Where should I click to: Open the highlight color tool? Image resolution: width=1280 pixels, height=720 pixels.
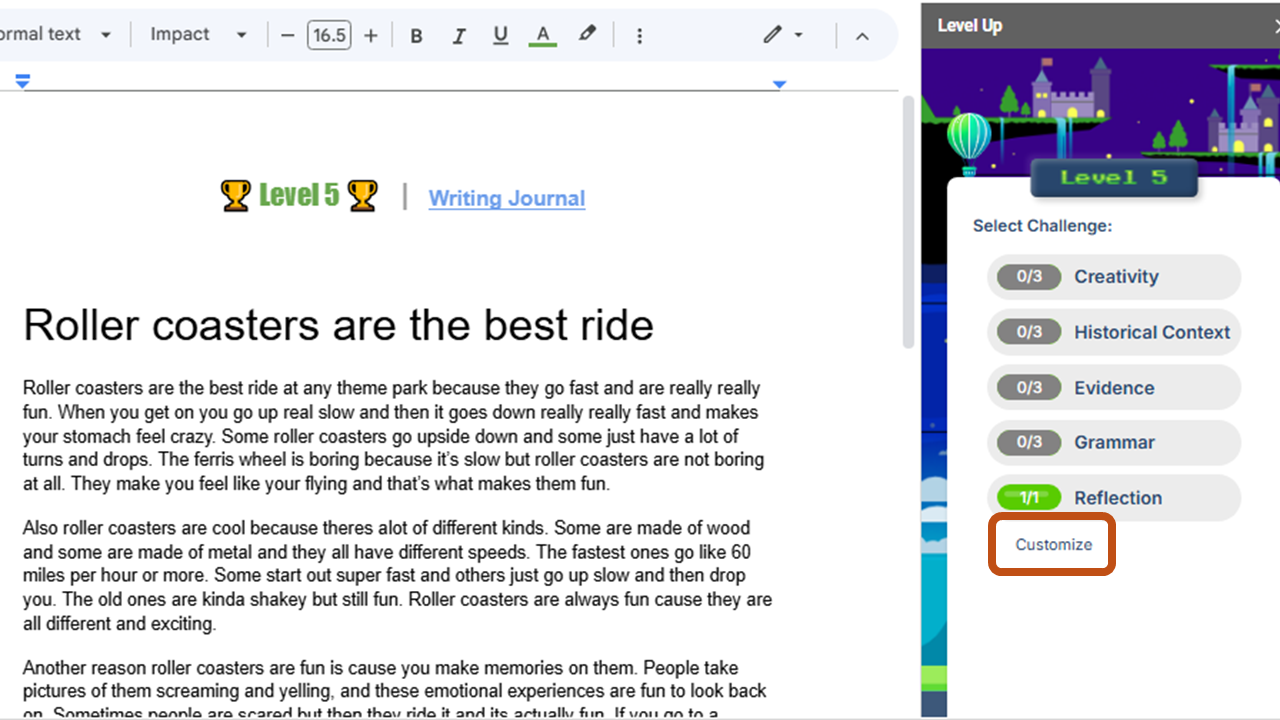[587, 36]
